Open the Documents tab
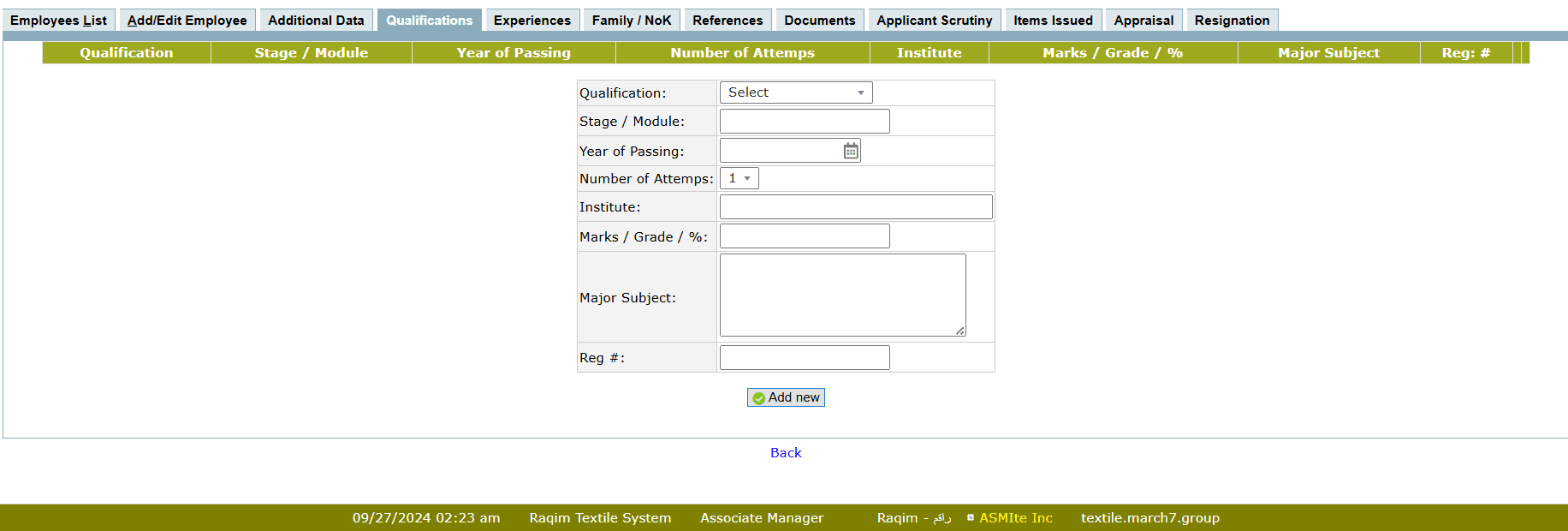This screenshot has width=1568, height=531. [x=819, y=21]
